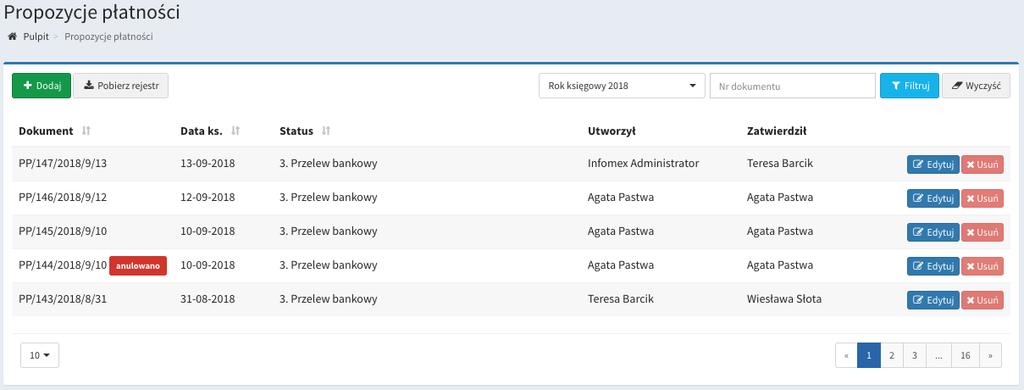The image size is (1024, 390).
Task: Clear filters using Wyczyść button
Action: pyautogui.click(x=976, y=86)
